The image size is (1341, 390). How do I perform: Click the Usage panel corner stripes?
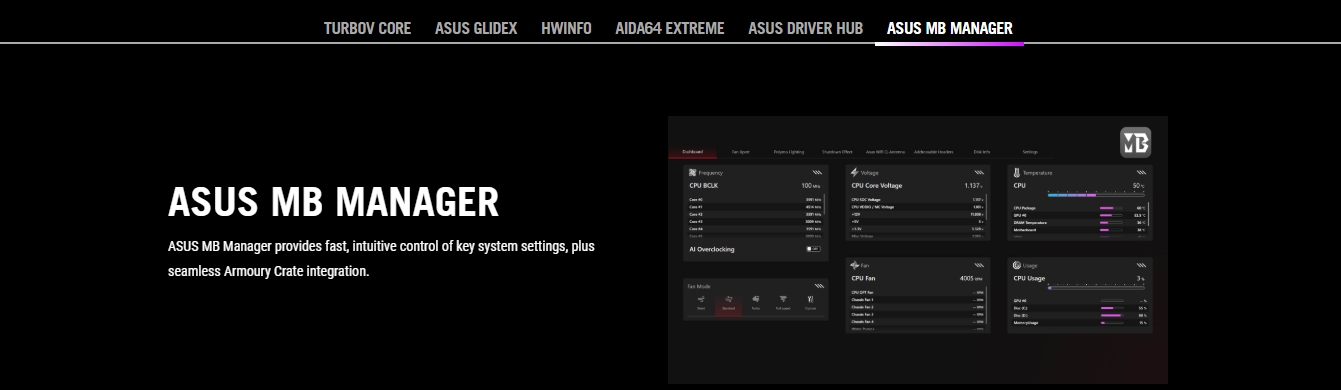(1141, 265)
